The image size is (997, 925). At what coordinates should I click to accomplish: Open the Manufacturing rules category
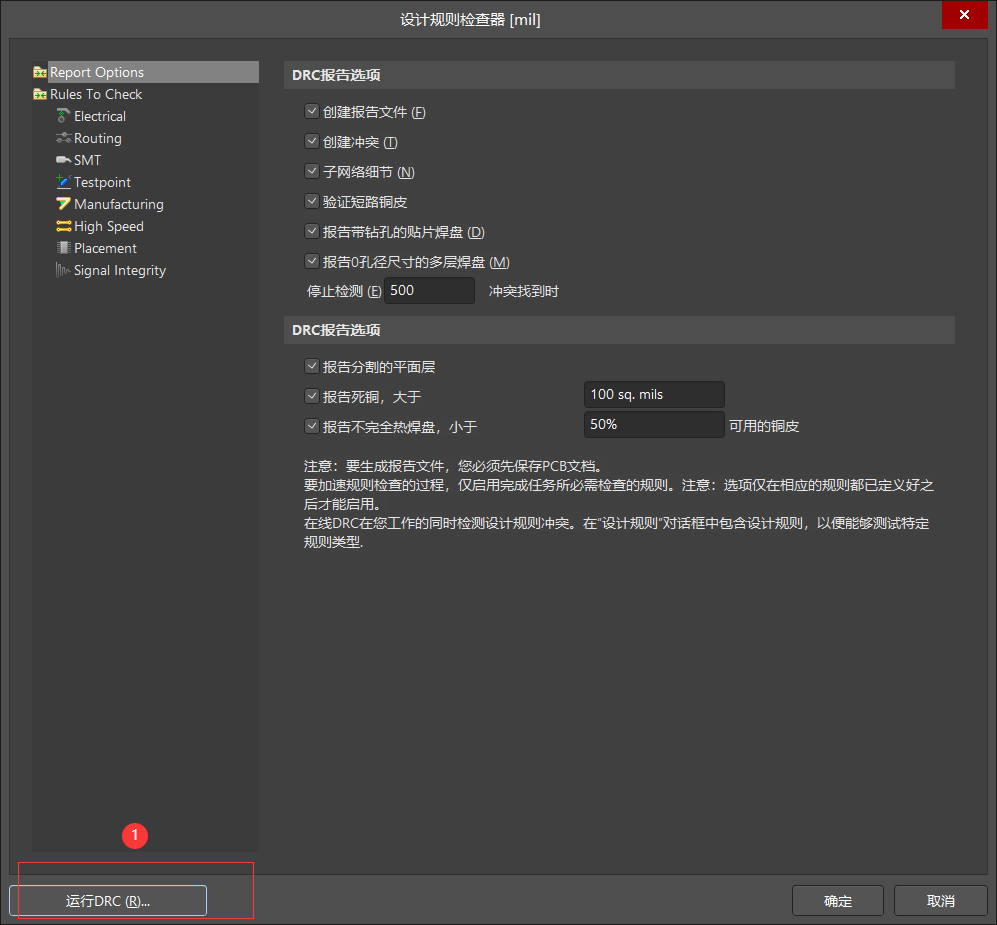click(118, 204)
